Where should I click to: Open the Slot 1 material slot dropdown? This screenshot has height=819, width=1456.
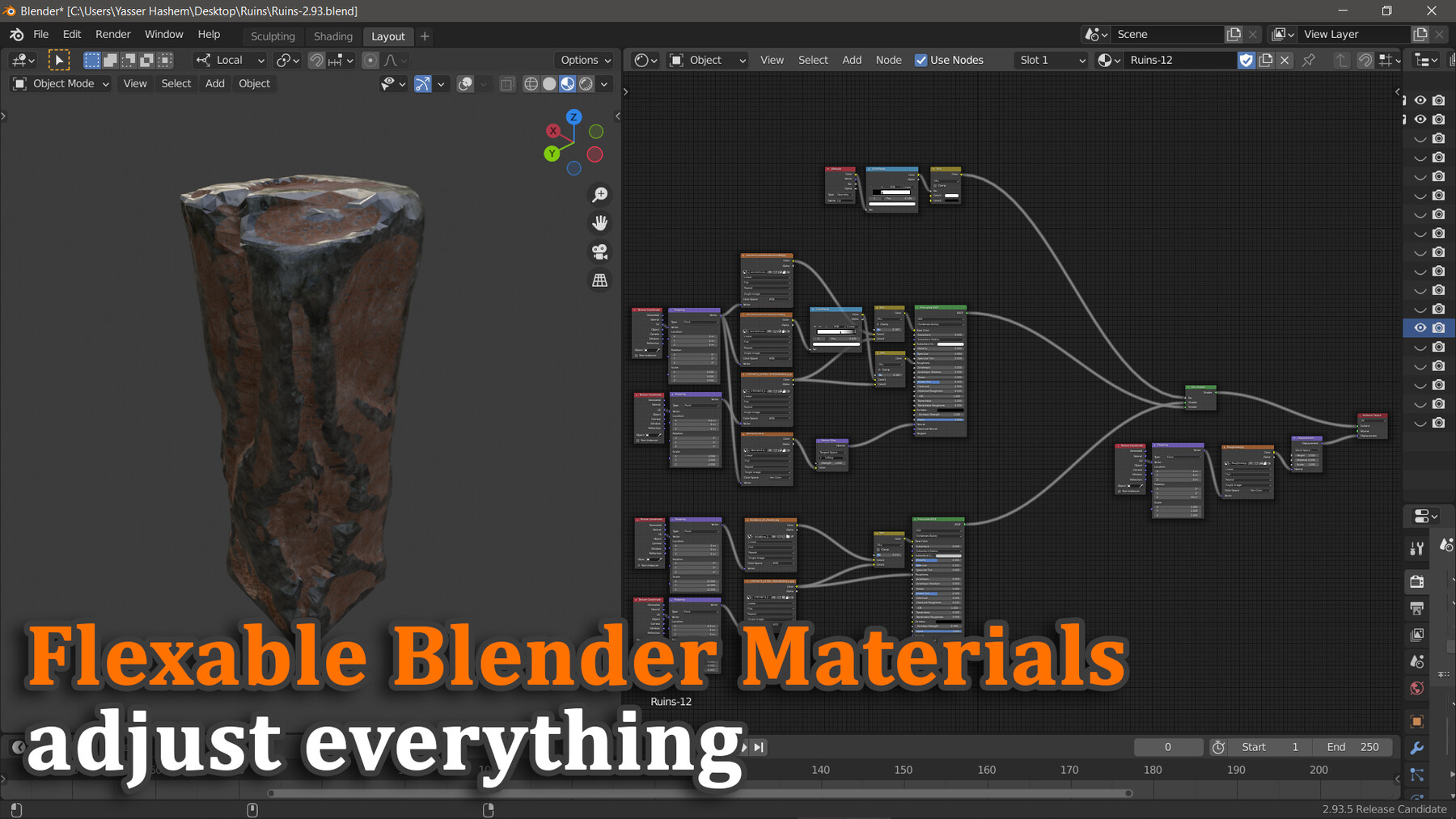point(1052,60)
